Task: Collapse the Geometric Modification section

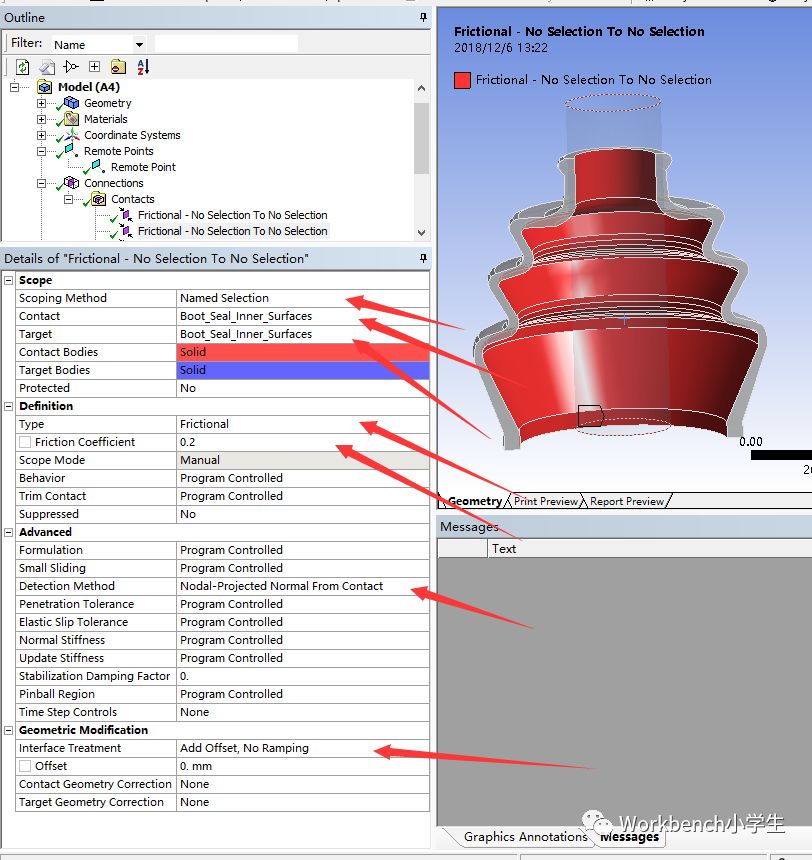Action: pos(9,730)
